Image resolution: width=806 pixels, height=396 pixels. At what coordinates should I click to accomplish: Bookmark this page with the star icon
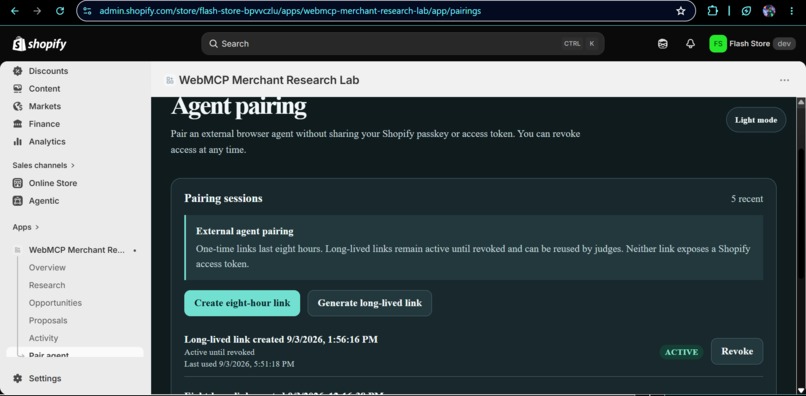[x=681, y=11]
